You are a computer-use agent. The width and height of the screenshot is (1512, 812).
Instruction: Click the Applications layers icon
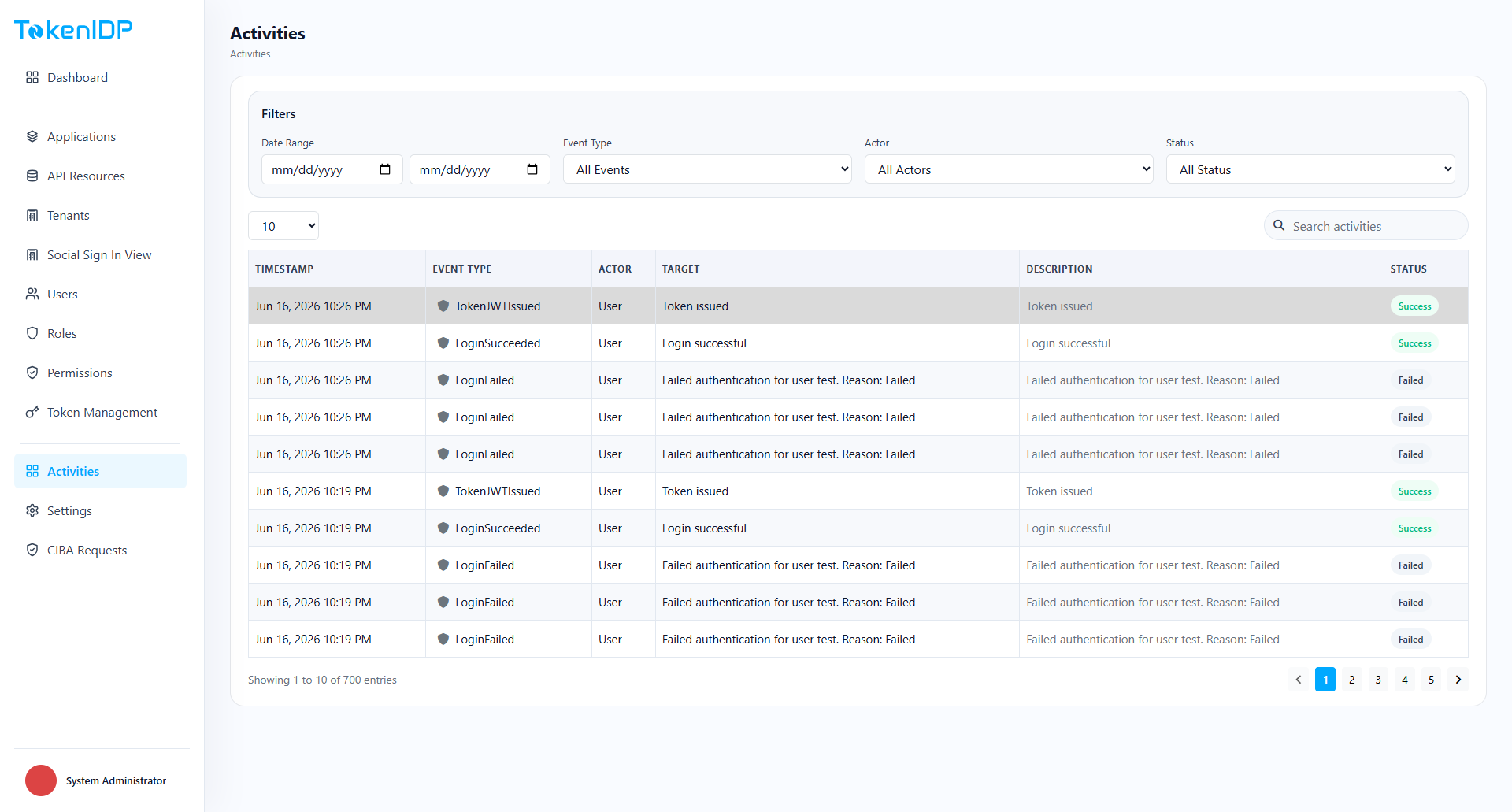tap(32, 136)
